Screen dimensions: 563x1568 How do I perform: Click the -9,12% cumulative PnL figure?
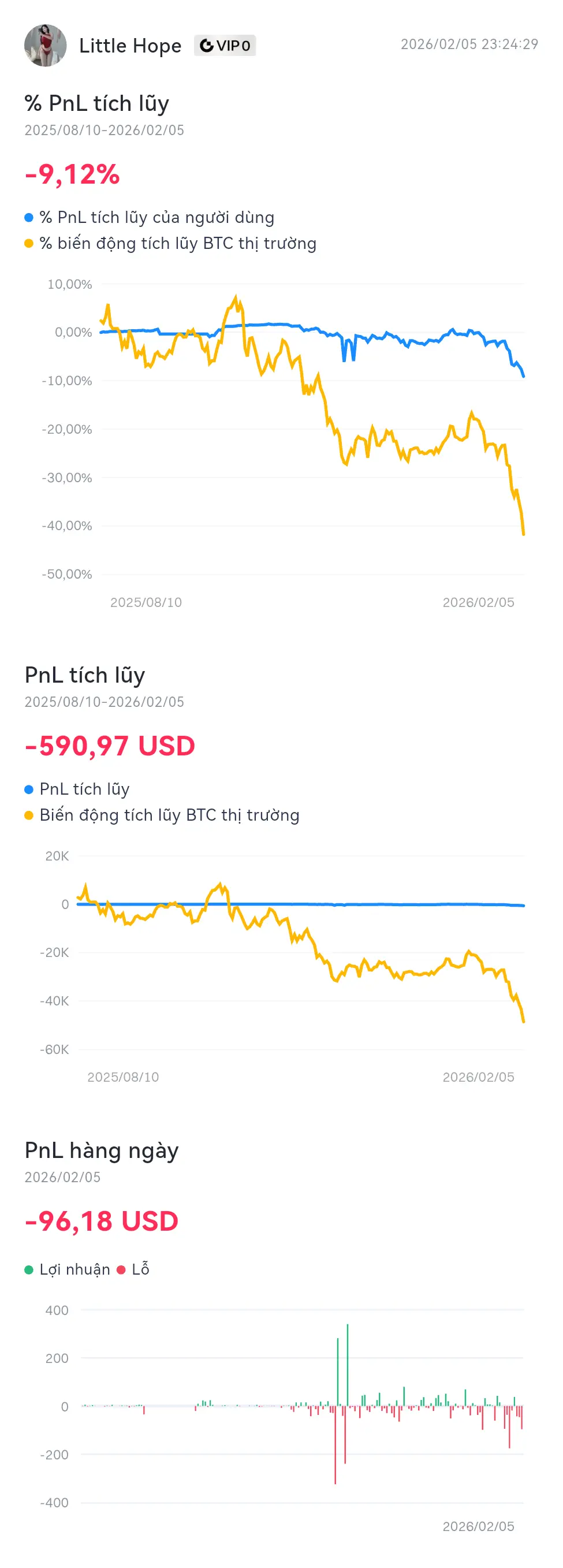coord(72,174)
